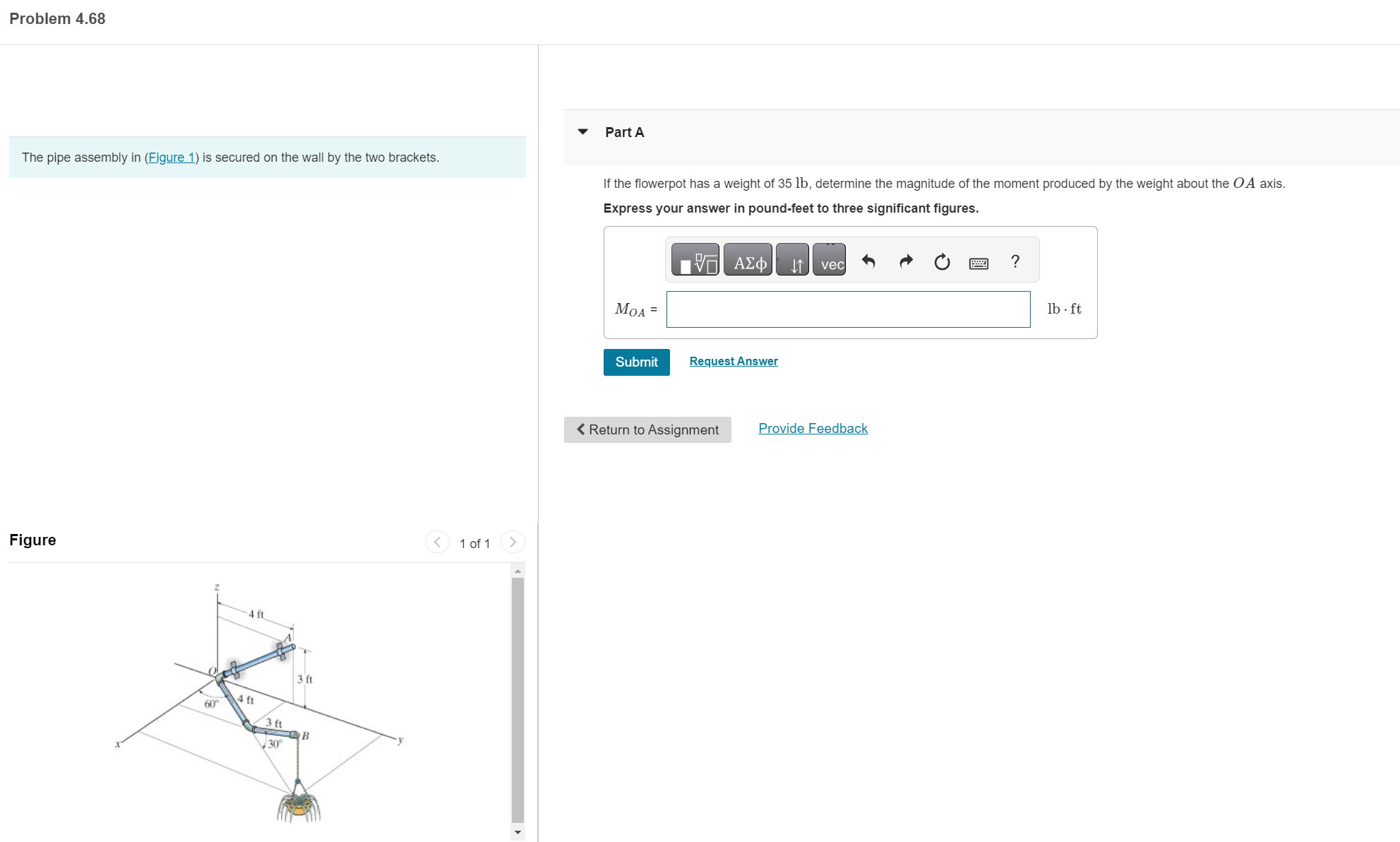Image resolution: width=1400 pixels, height=842 pixels.
Task: Open the Provide Feedback link
Action: (x=813, y=429)
